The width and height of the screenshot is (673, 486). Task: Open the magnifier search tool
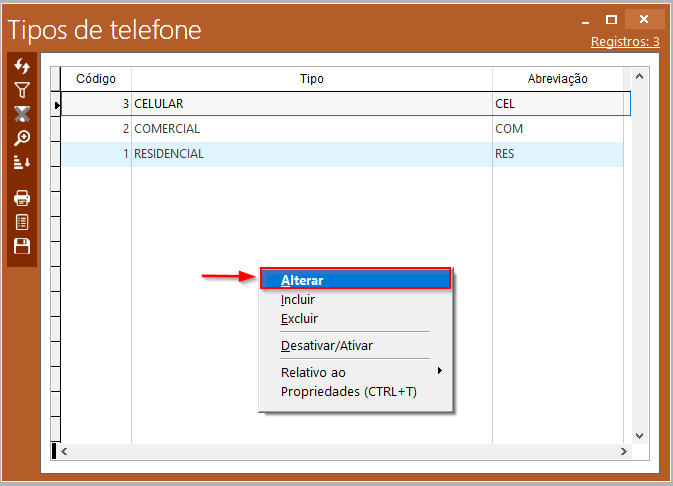[22, 138]
